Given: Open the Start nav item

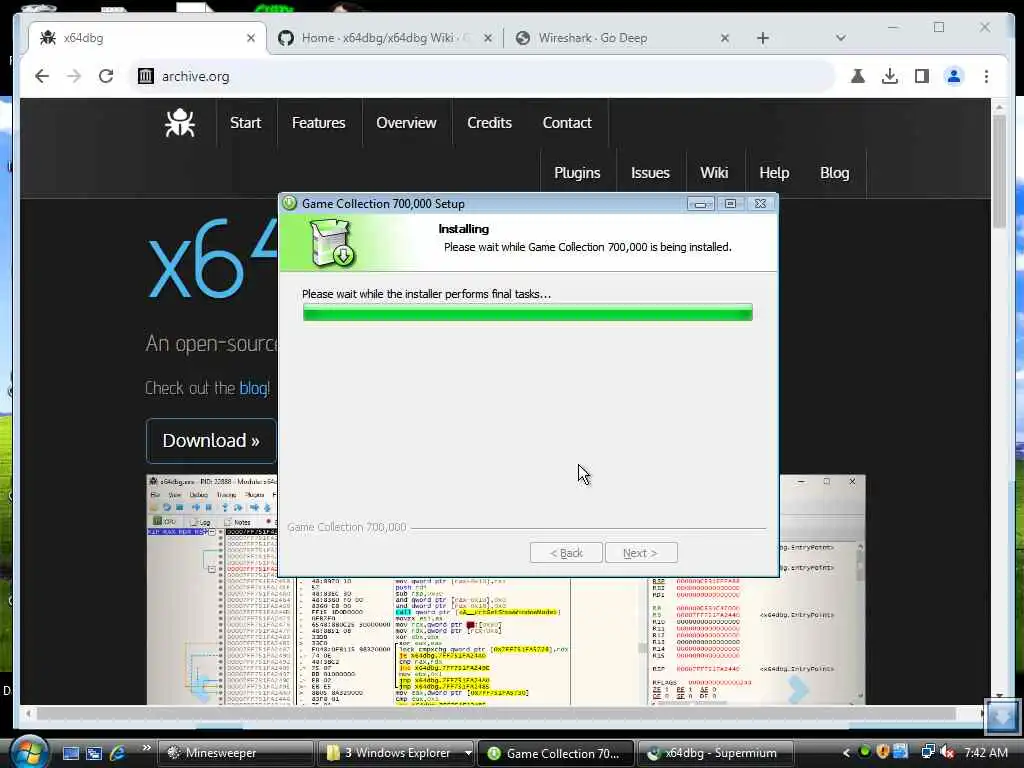Looking at the screenshot, I should tap(245, 123).
